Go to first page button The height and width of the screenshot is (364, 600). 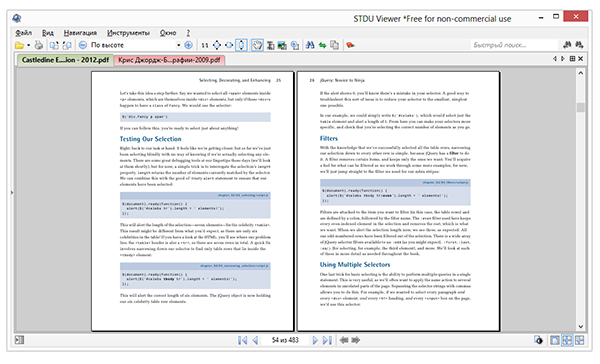tap(243, 340)
